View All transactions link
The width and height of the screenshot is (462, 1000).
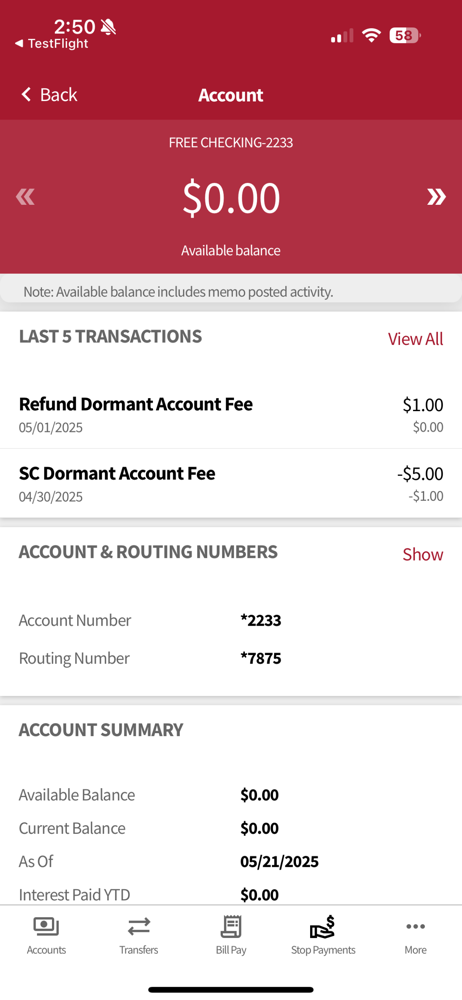[x=415, y=339]
